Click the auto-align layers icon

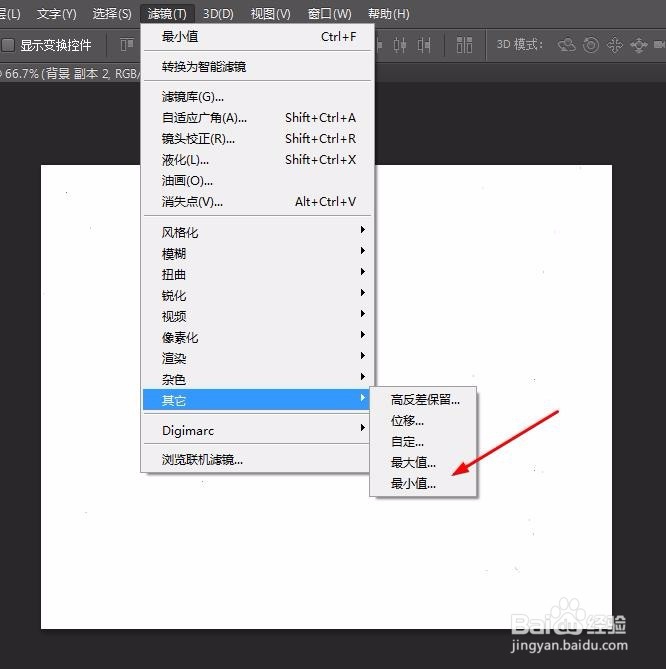point(464,45)
